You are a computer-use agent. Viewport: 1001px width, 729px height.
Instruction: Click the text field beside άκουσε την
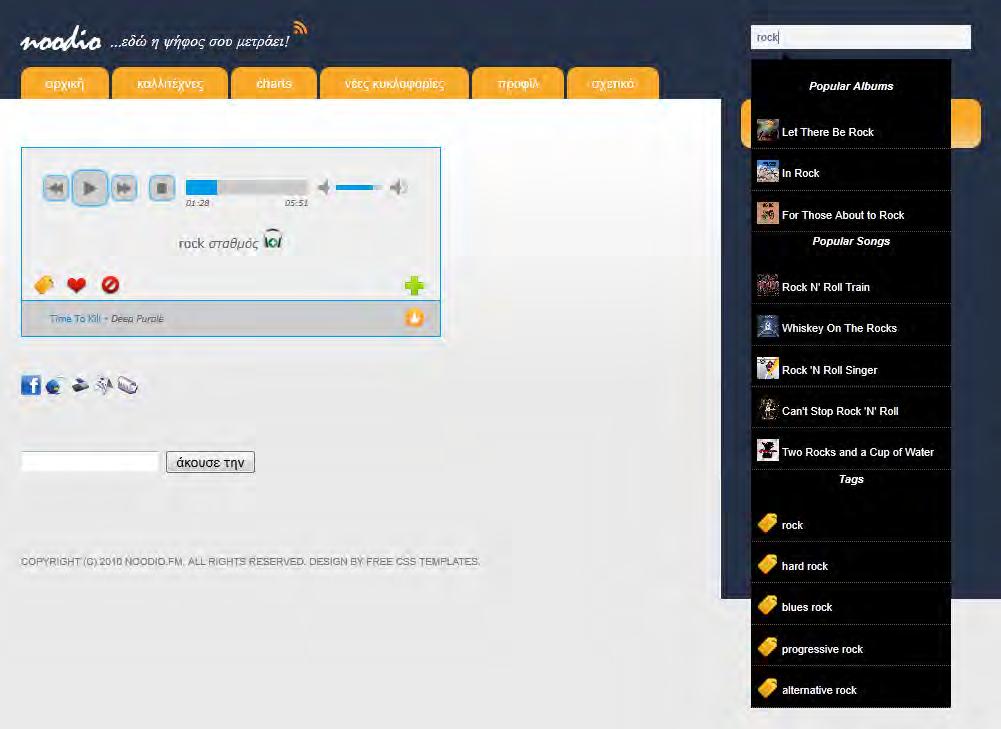tap(90, 462)
